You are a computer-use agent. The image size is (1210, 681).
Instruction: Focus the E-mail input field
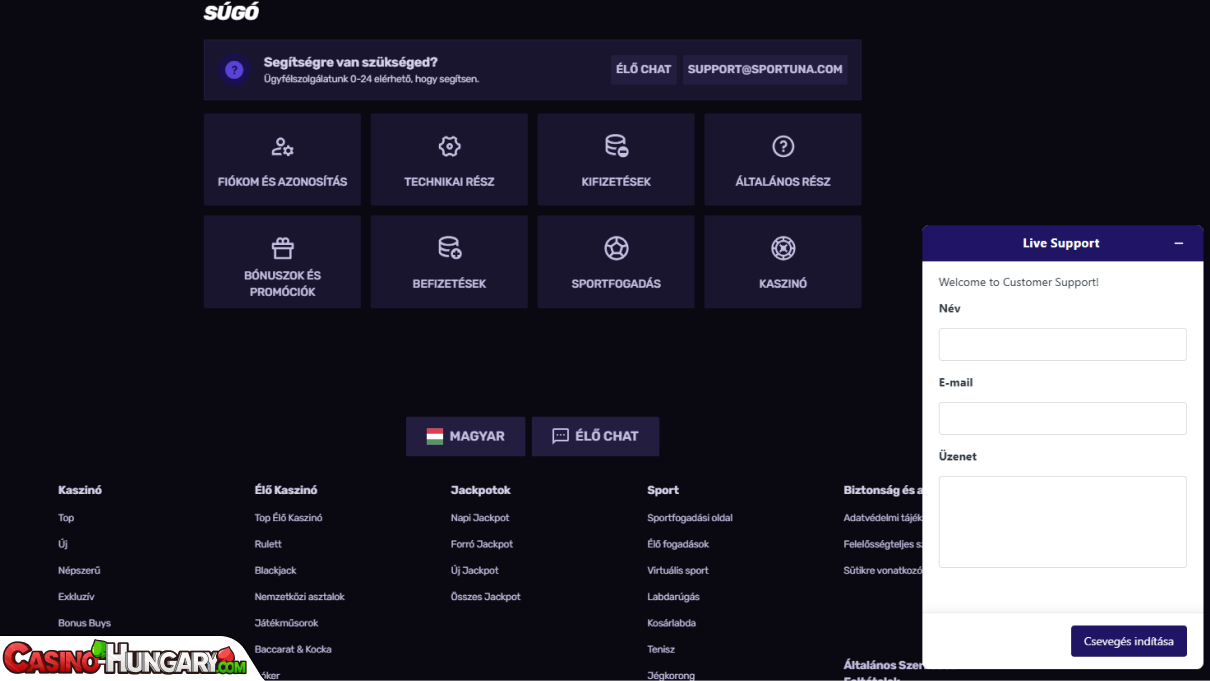click(x=1062, y=418)
